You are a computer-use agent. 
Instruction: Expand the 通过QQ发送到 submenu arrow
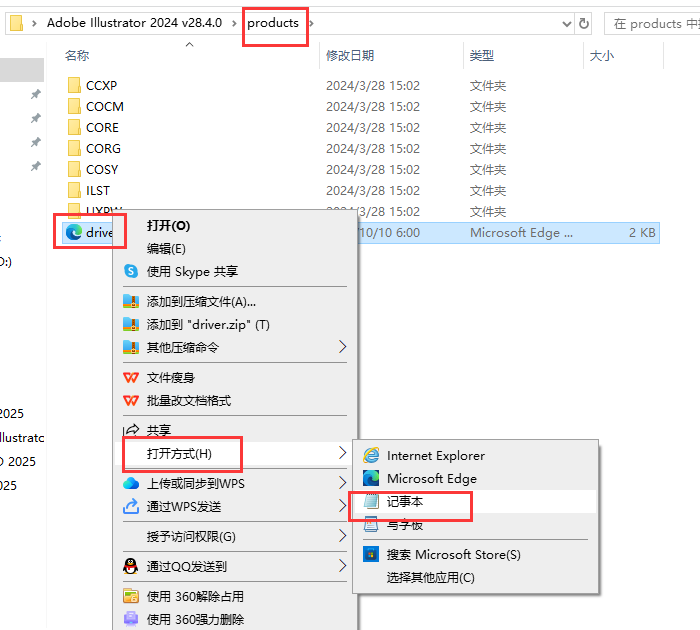coord(342,566)
